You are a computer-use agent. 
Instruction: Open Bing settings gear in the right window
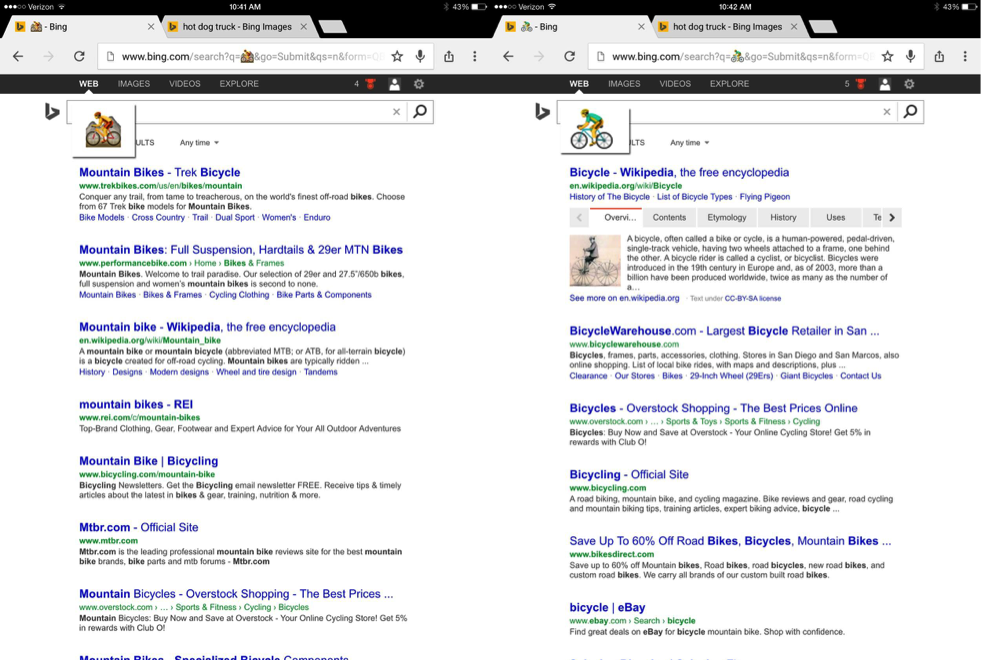tap(910, 84)
